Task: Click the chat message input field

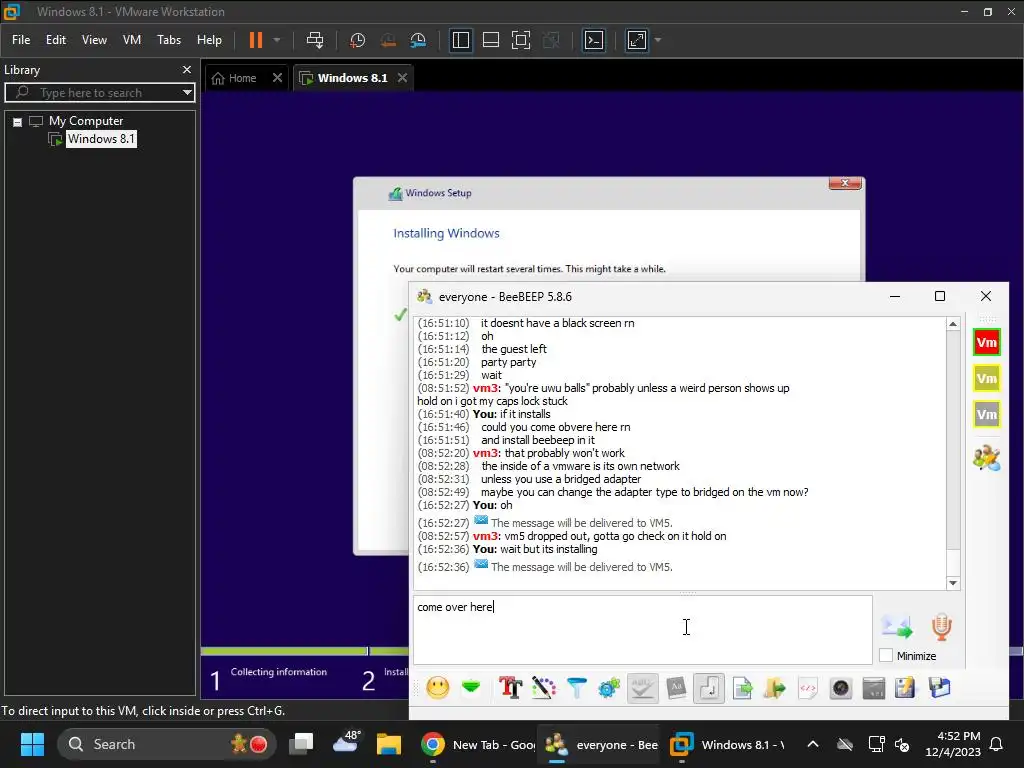Action: (643, 630)
